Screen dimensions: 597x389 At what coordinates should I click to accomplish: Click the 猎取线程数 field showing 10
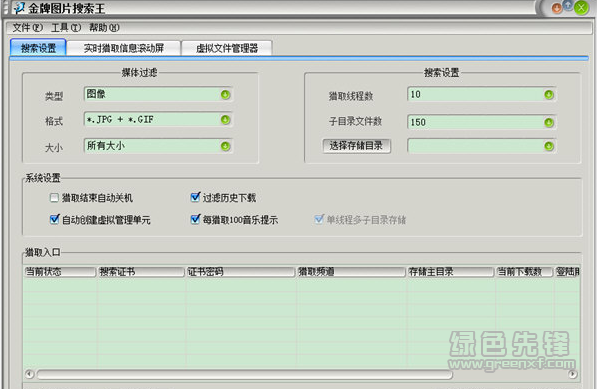click(482, 94)
